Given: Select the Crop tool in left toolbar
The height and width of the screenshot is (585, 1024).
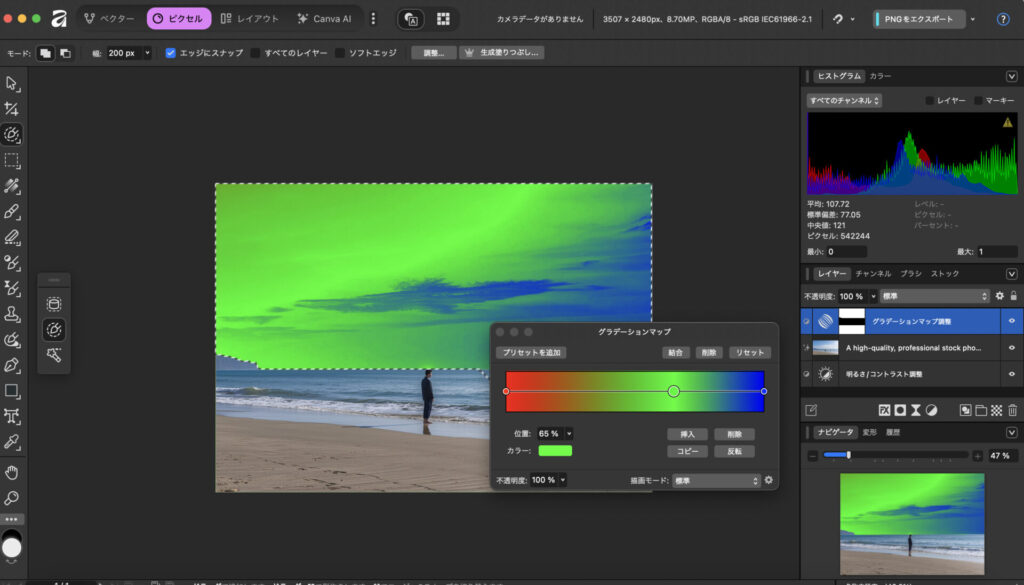Looking at the screenshot, I should [12, 109].
